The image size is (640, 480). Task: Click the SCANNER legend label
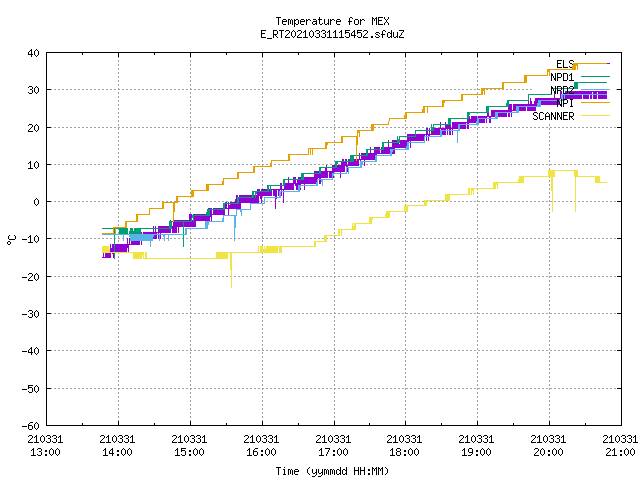click(x=553, y=116)
